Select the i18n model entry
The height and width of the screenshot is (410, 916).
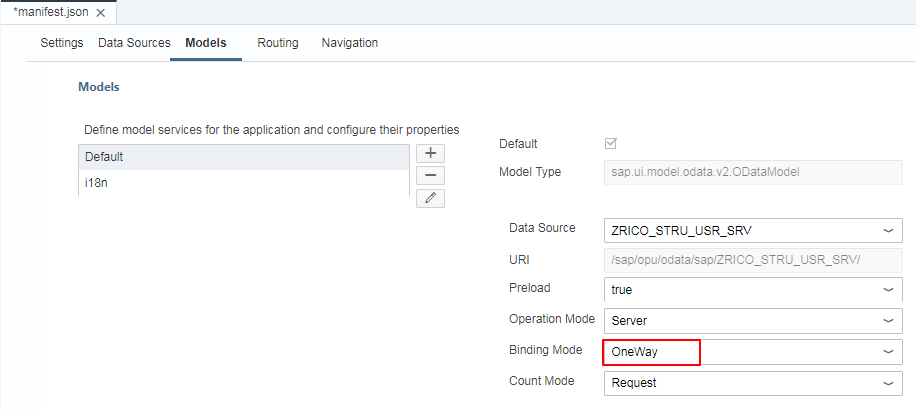pos(243,183)
